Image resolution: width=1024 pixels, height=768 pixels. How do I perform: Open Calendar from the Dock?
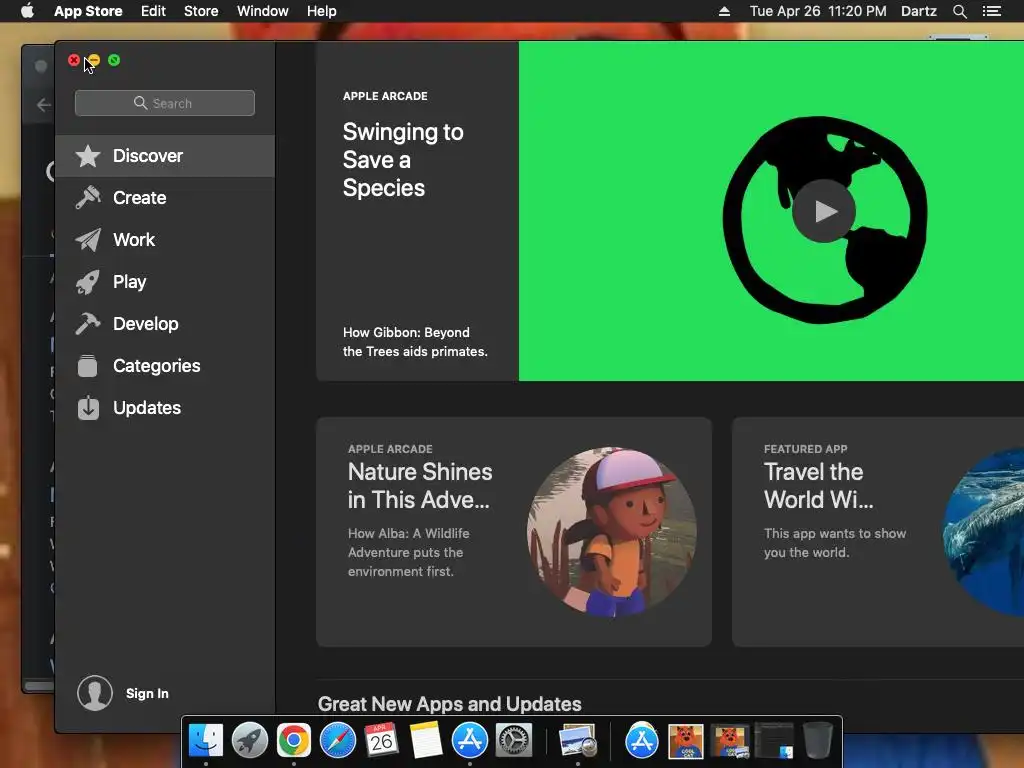(381, 741)
